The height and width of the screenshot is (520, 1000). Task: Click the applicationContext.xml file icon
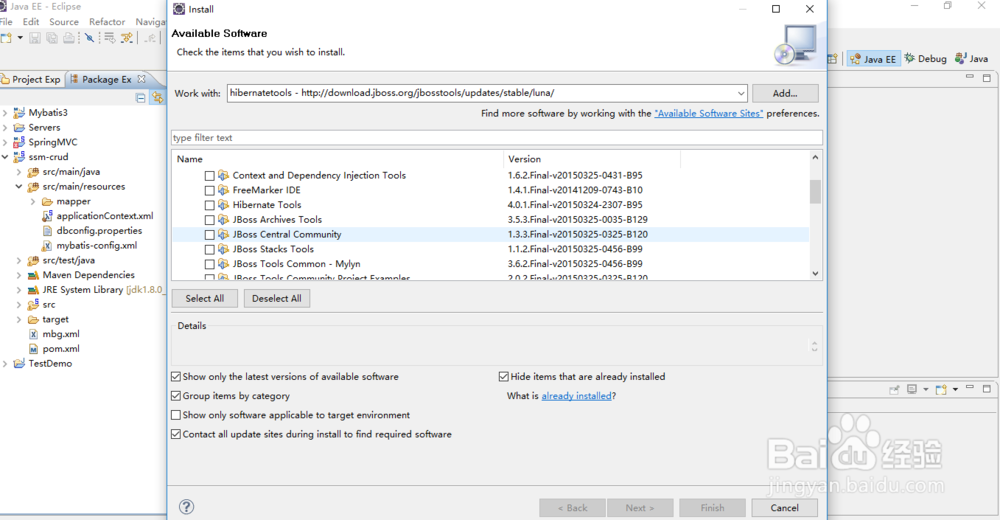pos(47,216)
